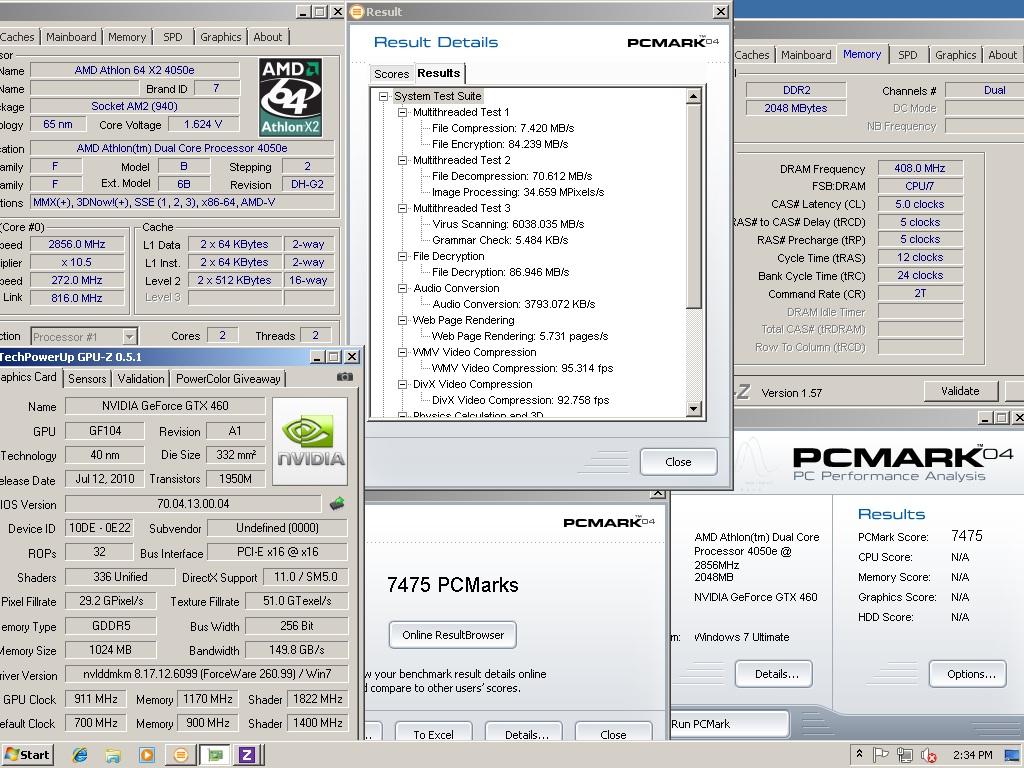The height and width of the screenshot is (768, 1024).
Task: Click the NVIDIA logo in GPU-Z
Action: pyautogui.click(x=310, y=441)
